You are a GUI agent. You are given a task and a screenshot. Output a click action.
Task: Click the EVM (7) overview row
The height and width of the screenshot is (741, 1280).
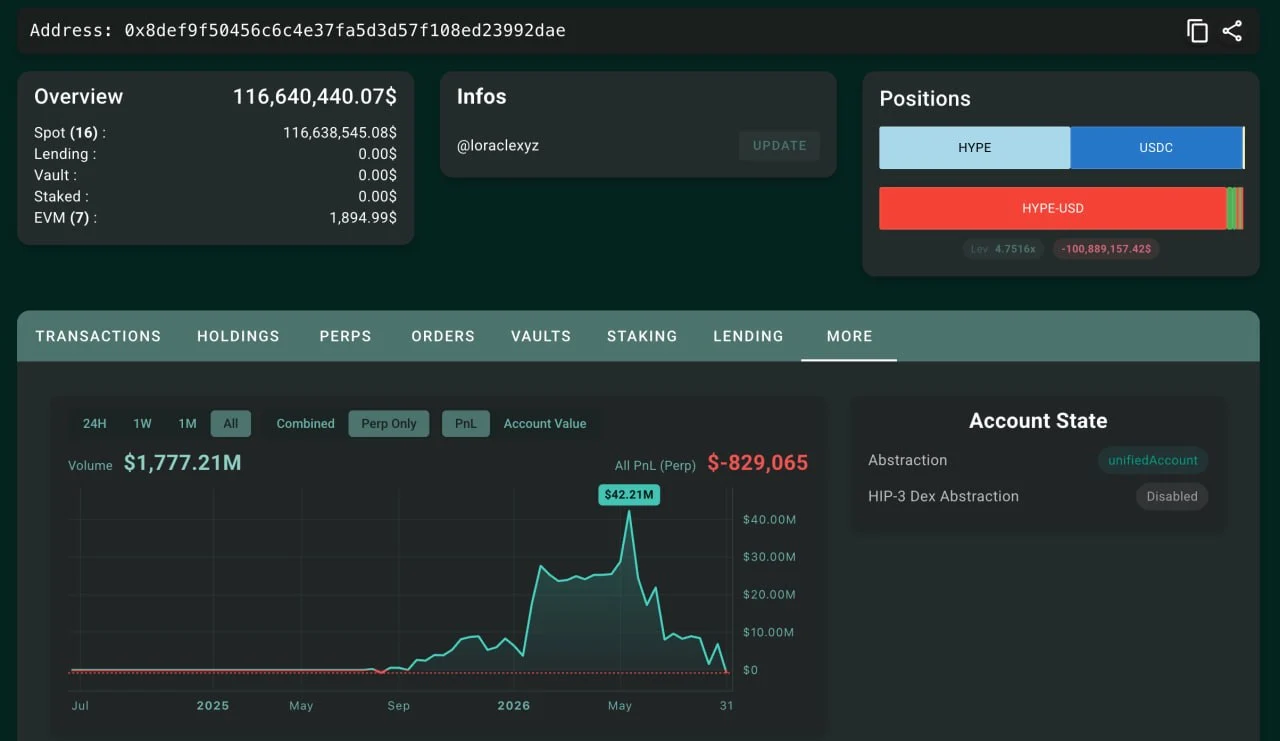pos(215,217)
